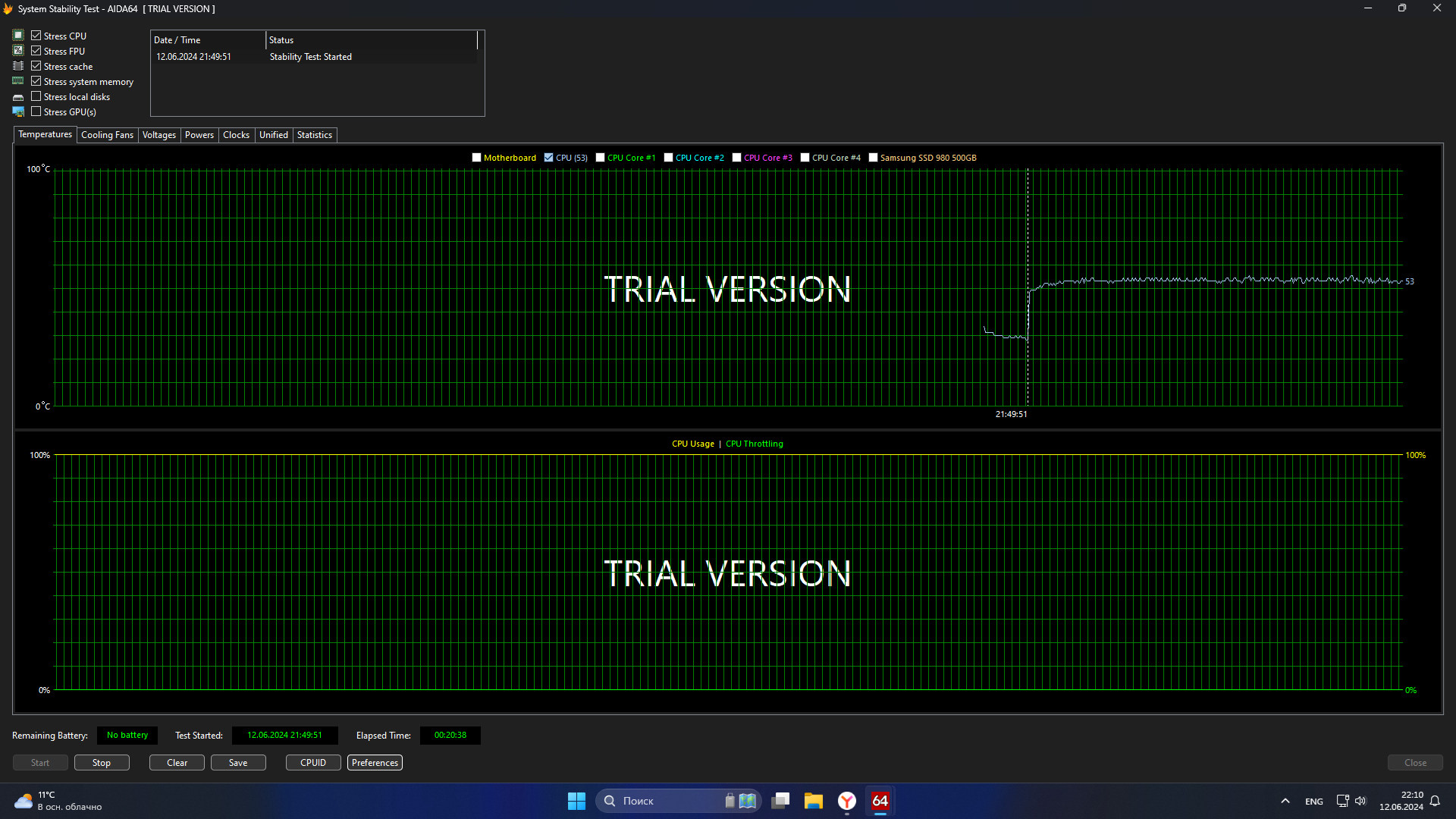The image size is (1456, 819).
Task: Open Task View on the taskbar
Action: point(780,801)
